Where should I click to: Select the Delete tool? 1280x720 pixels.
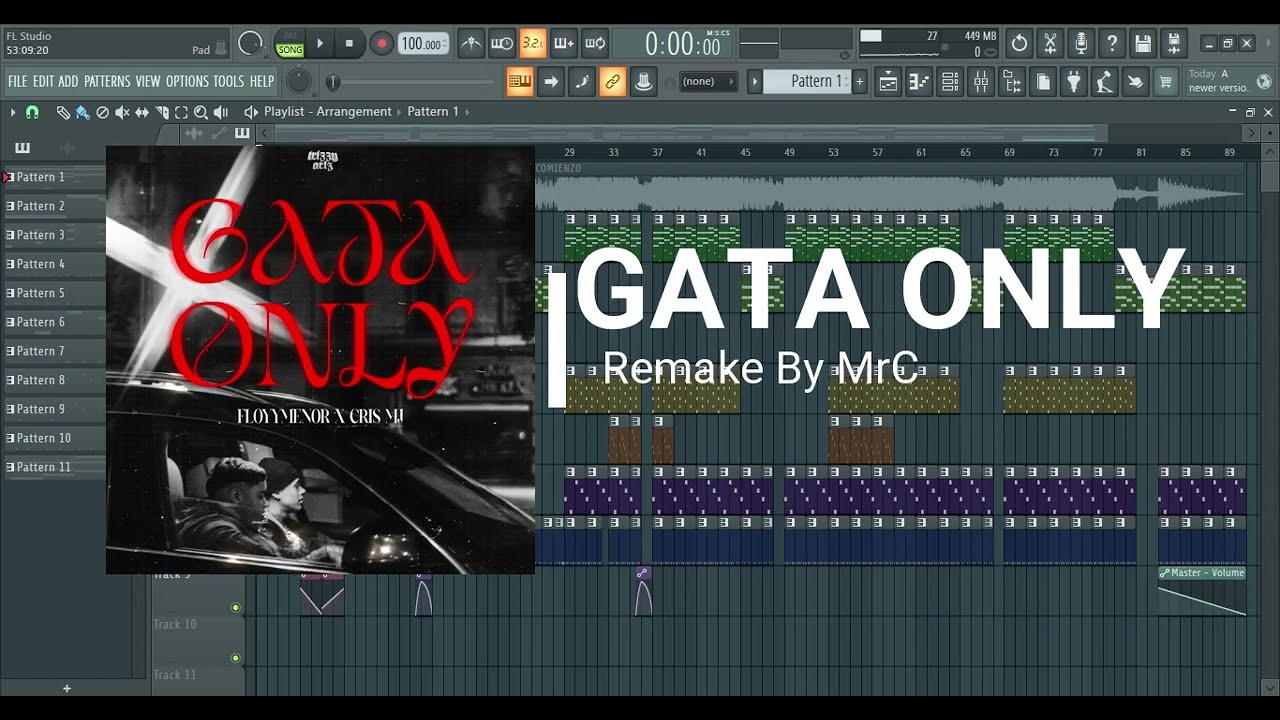(x=102, y=112)
